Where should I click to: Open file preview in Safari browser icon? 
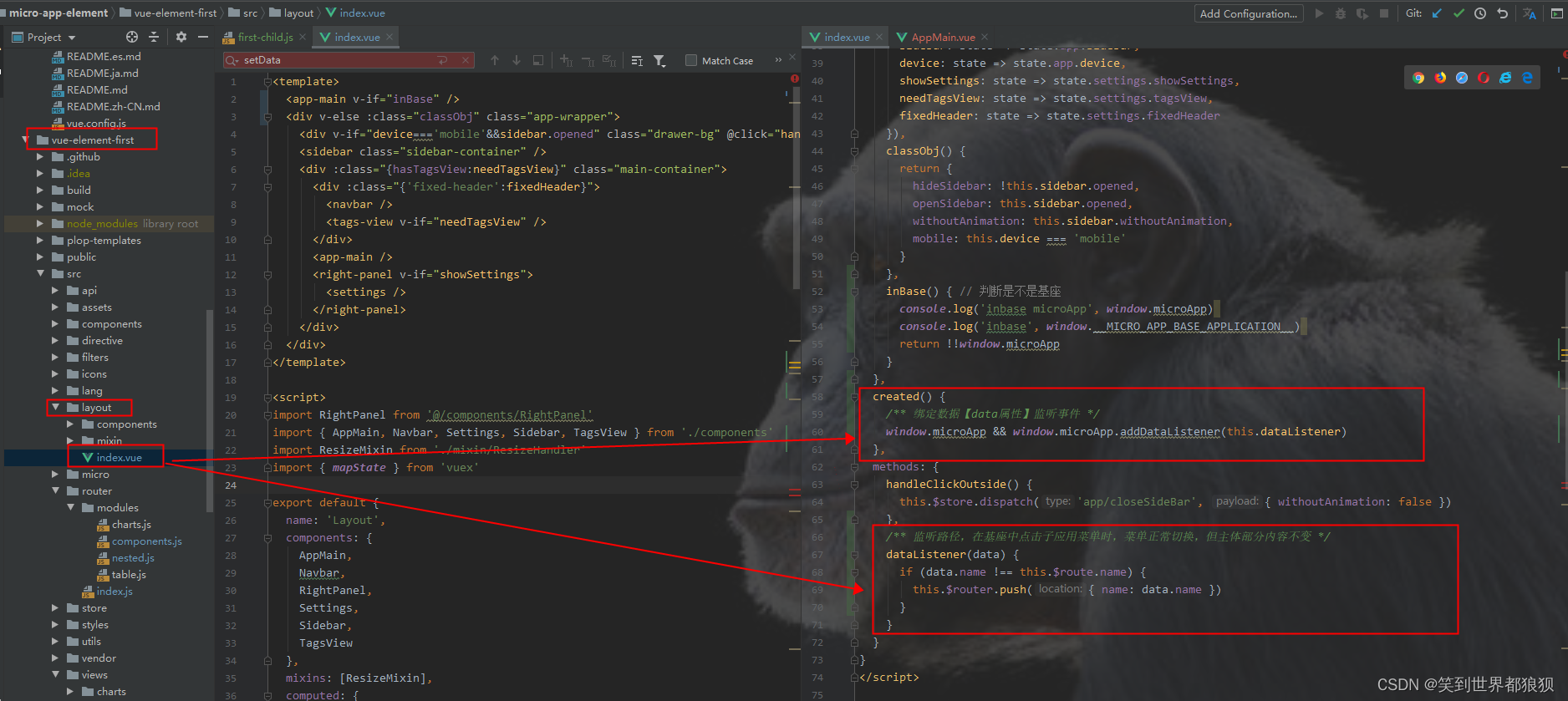click(x=1462, y=78)
